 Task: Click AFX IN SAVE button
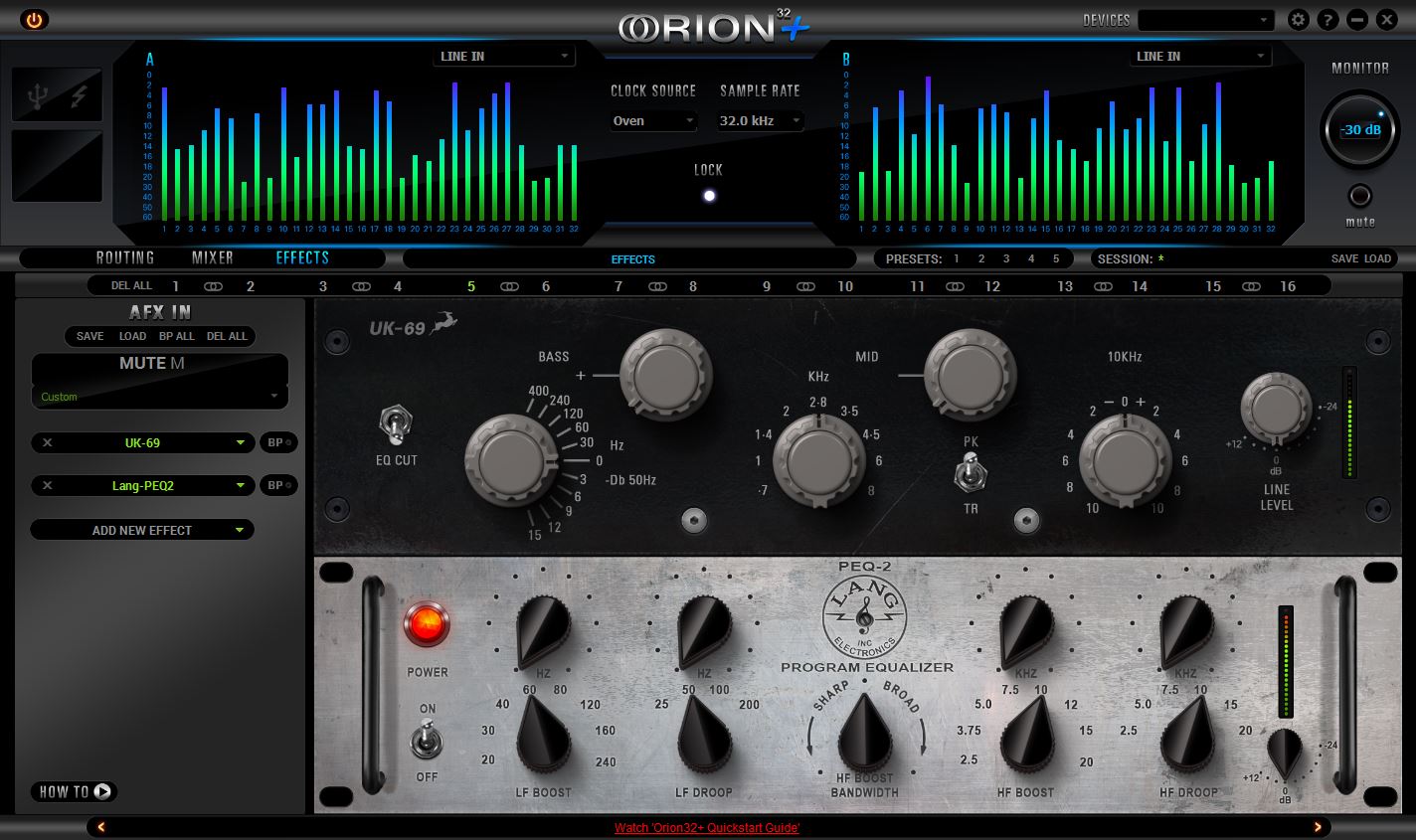tap(90, 336)
